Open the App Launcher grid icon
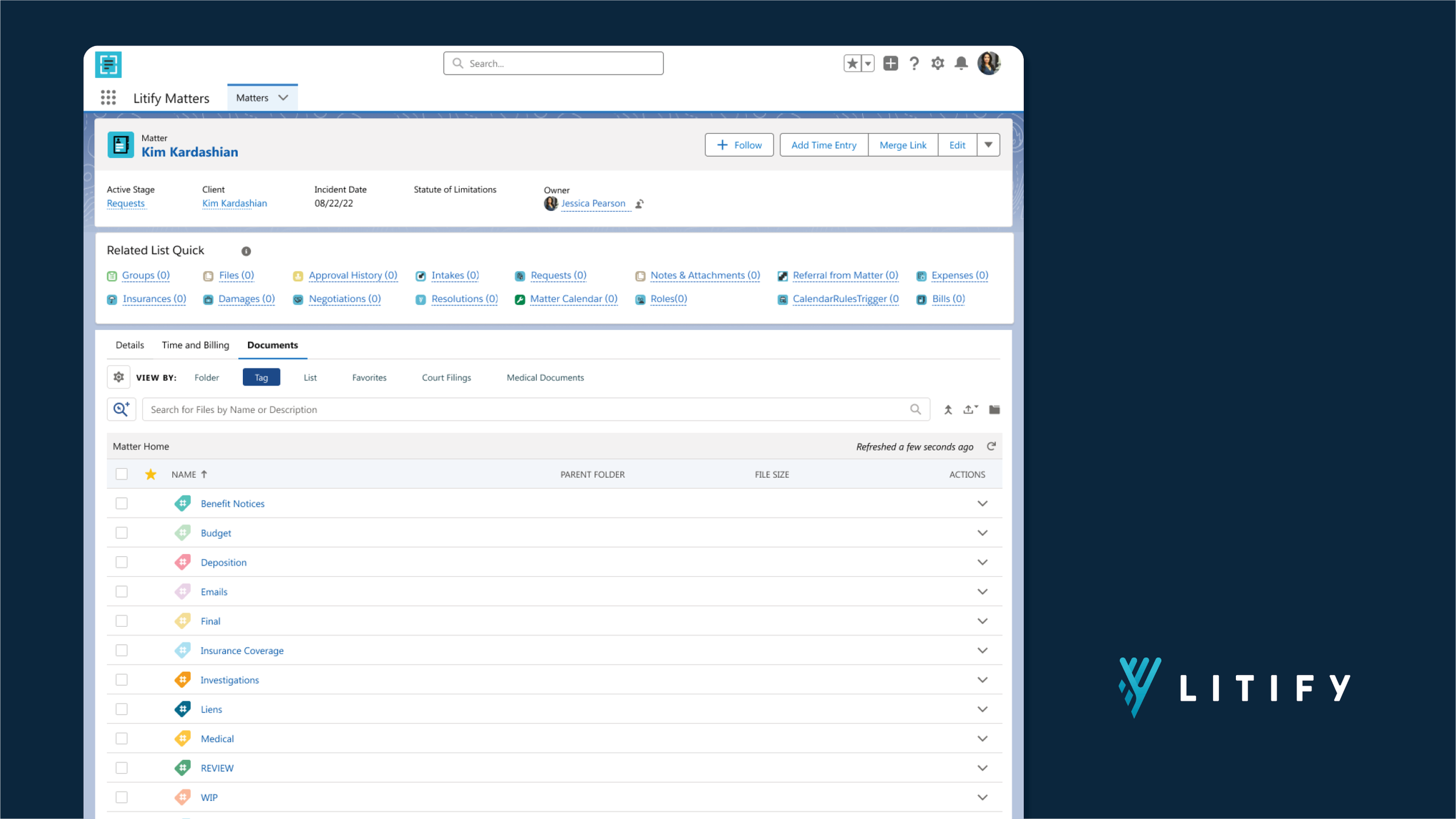This screenshot has height=819, width=1456. pyautogui.click(x=108, y=97)
